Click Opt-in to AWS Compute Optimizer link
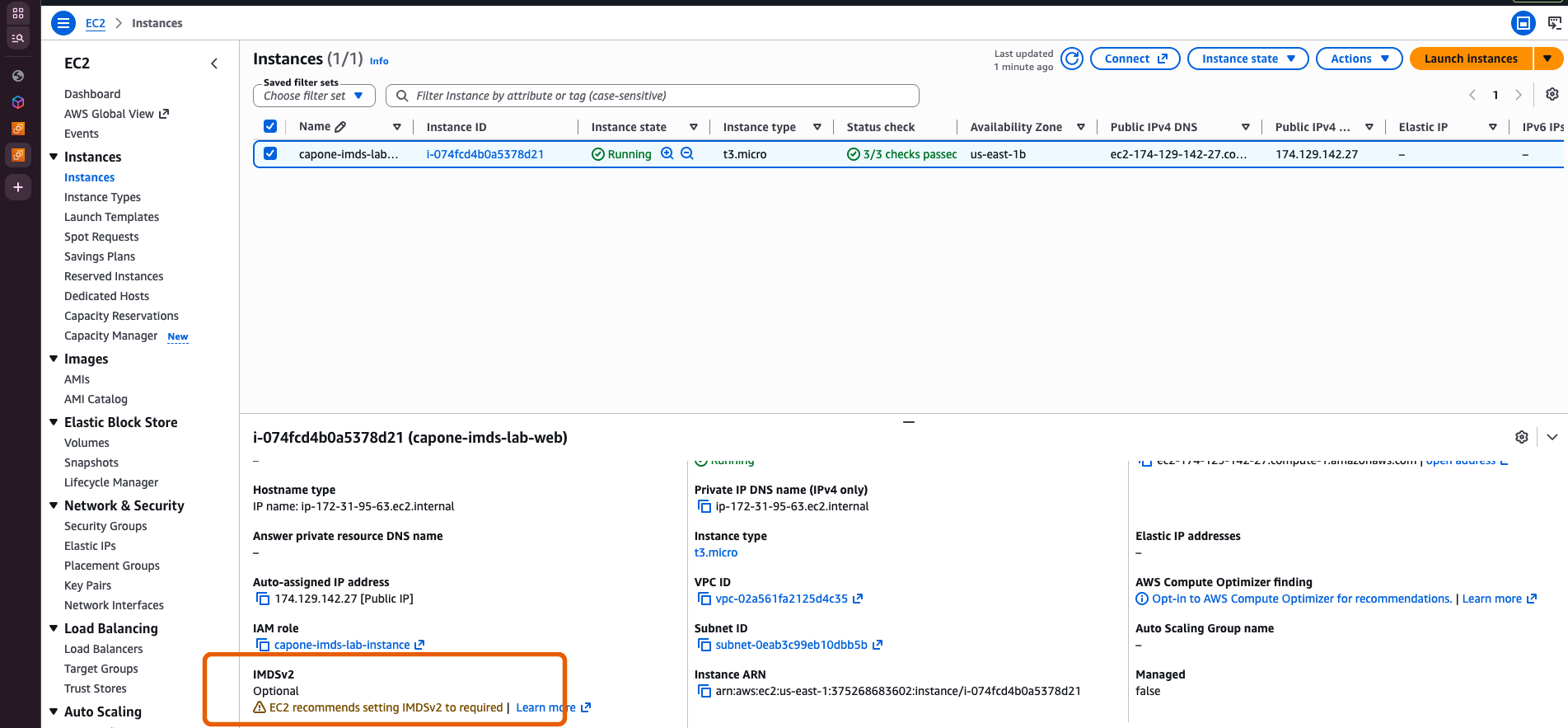This screenshot has height=728, width=1568. point(1302,599)
